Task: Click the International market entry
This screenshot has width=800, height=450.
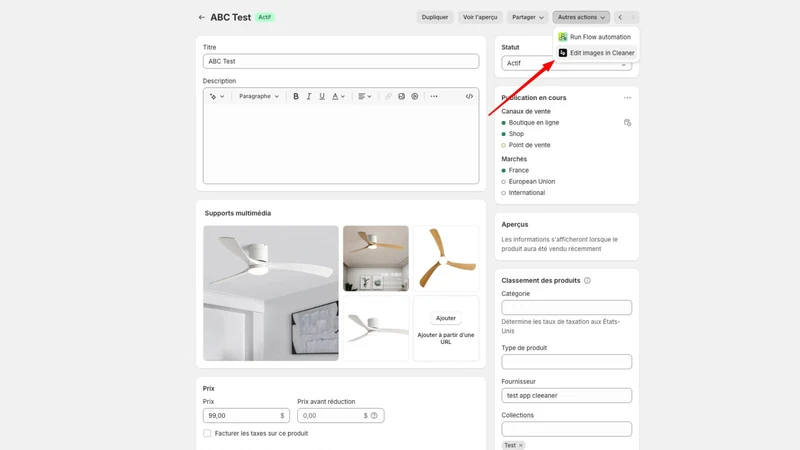Action: tap(527, 193)
